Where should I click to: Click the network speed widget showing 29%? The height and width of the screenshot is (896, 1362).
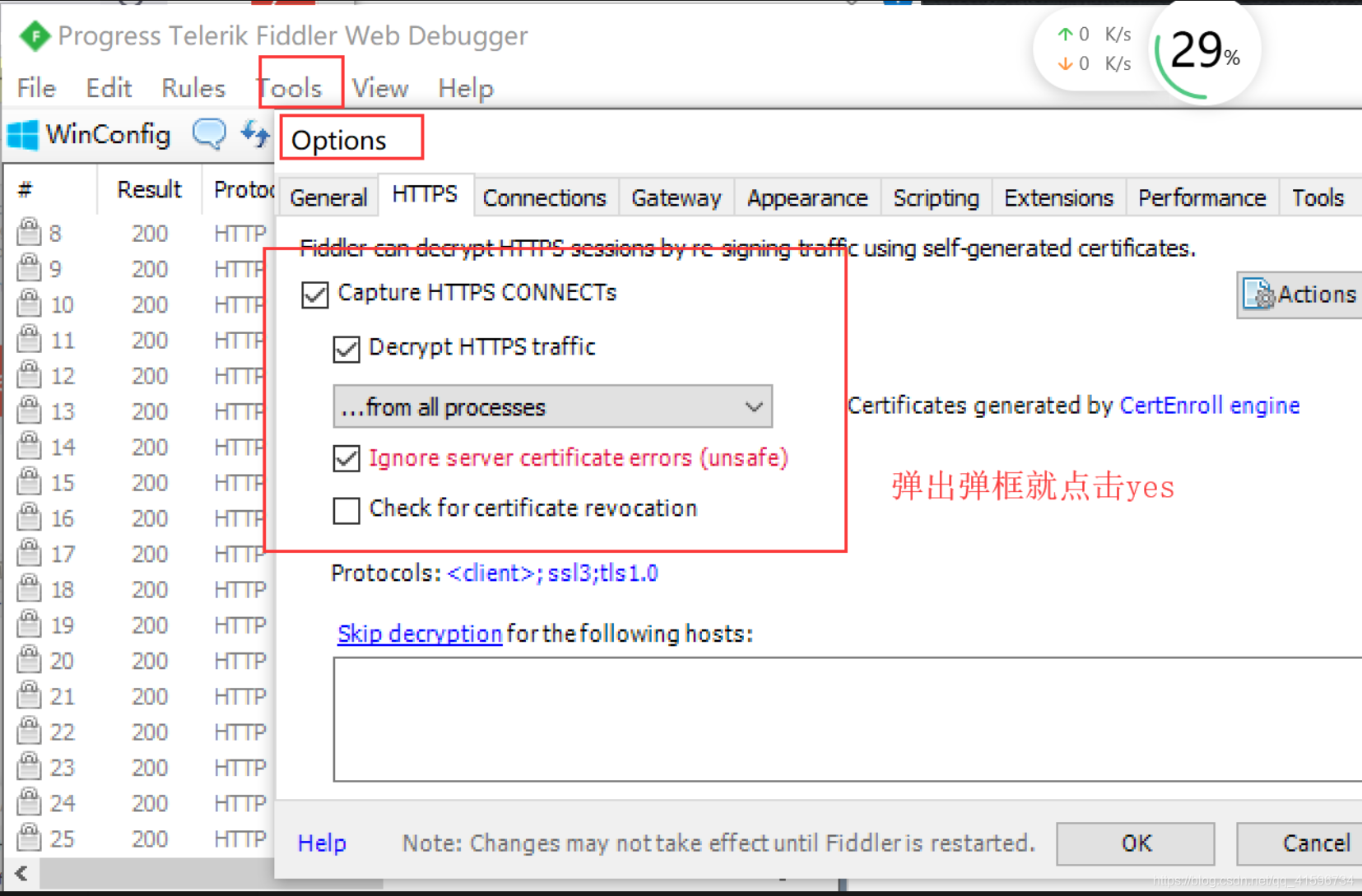1146,51
